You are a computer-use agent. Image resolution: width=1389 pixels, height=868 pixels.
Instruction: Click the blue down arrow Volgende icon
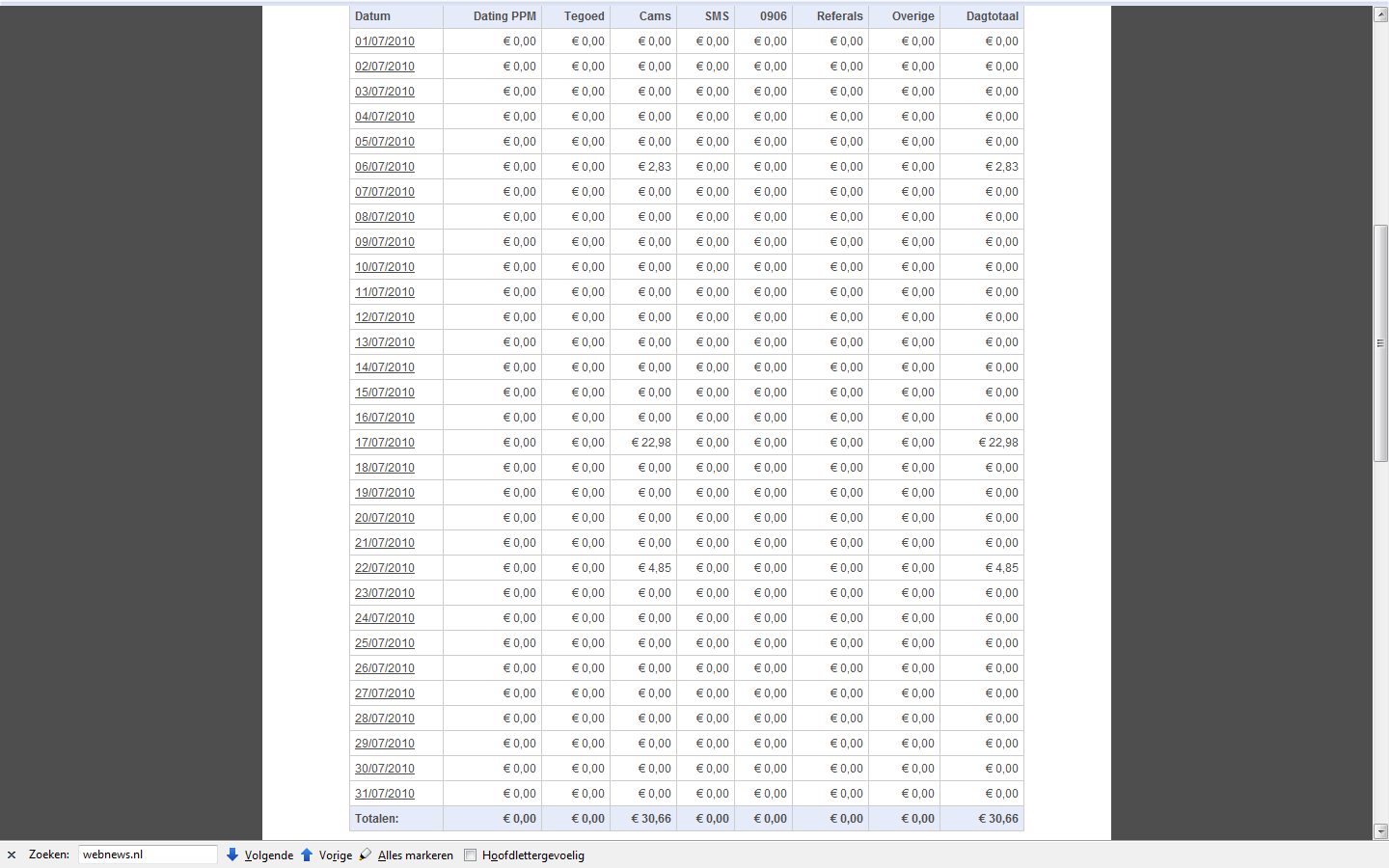coord(232,854)
